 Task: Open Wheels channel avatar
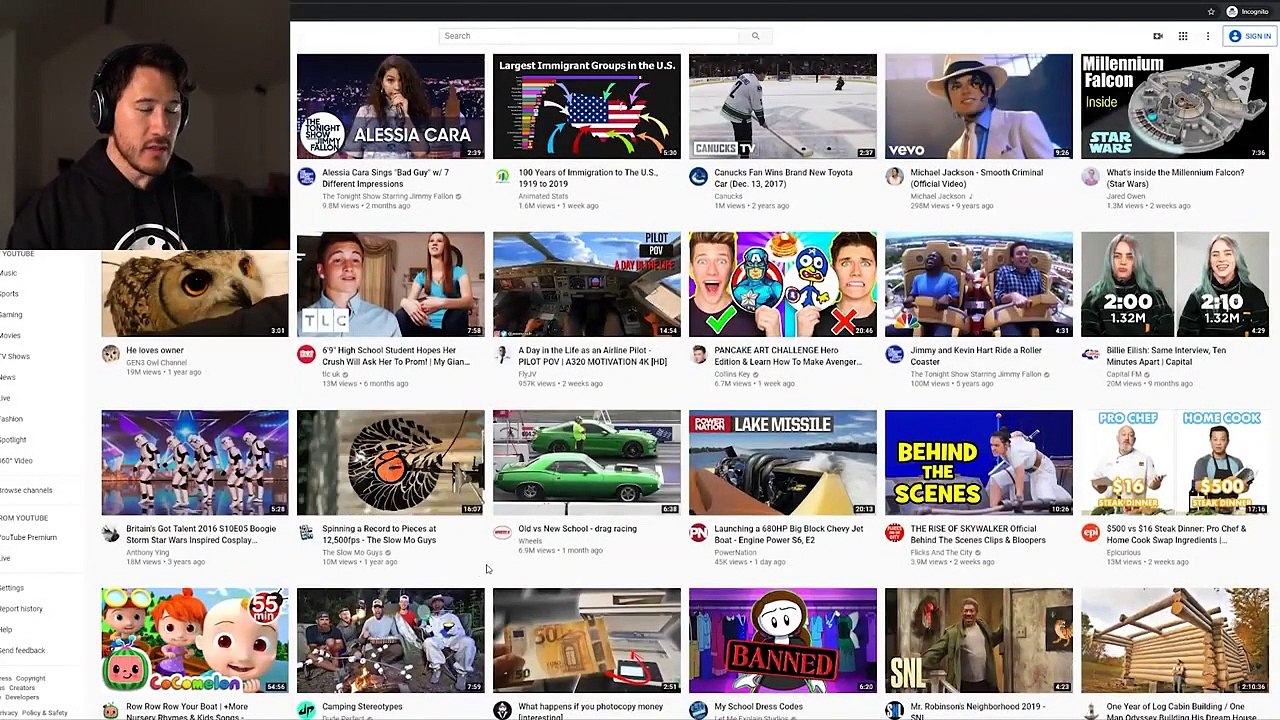tap(502, 533)
